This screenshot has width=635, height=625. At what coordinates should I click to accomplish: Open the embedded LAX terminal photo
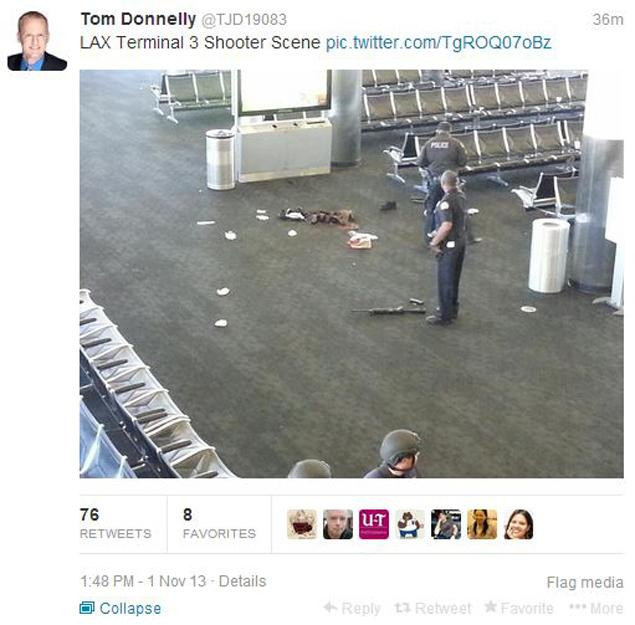click(x=352, y=274)
